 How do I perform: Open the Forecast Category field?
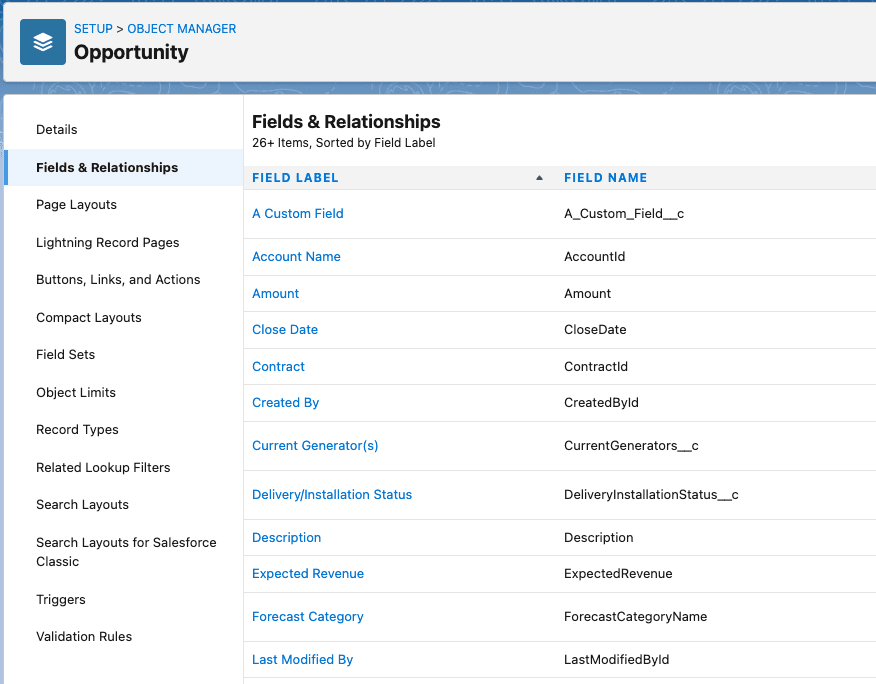pos(307,616)
